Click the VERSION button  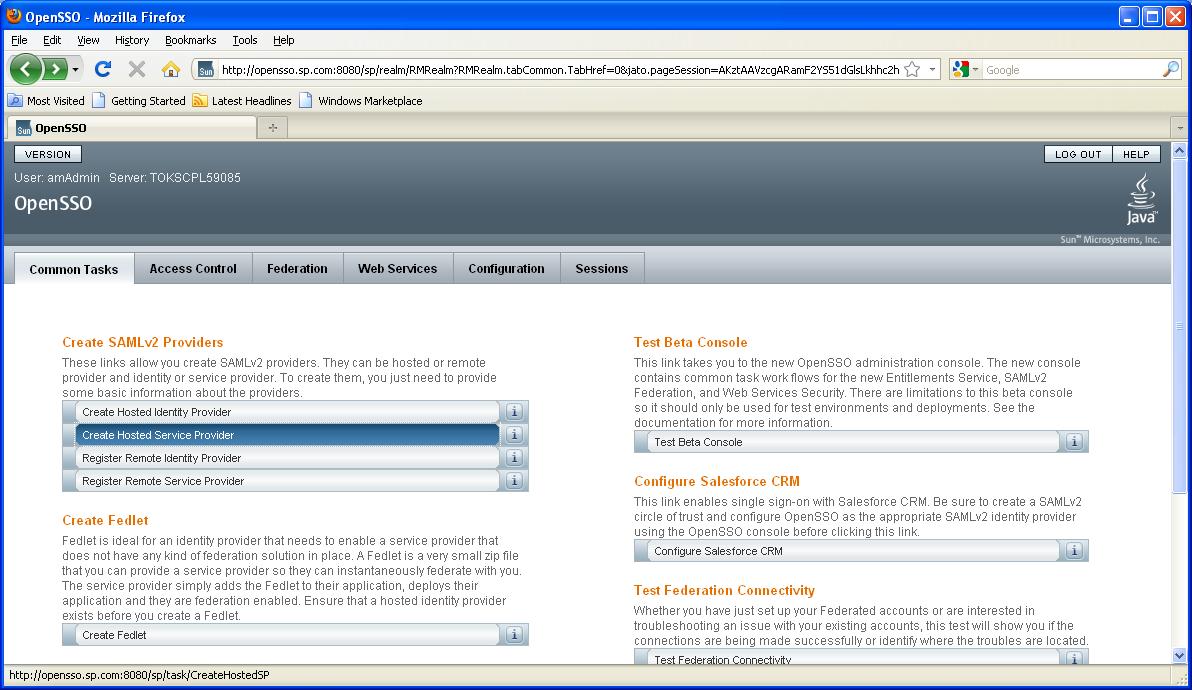[x=48, y=154]
